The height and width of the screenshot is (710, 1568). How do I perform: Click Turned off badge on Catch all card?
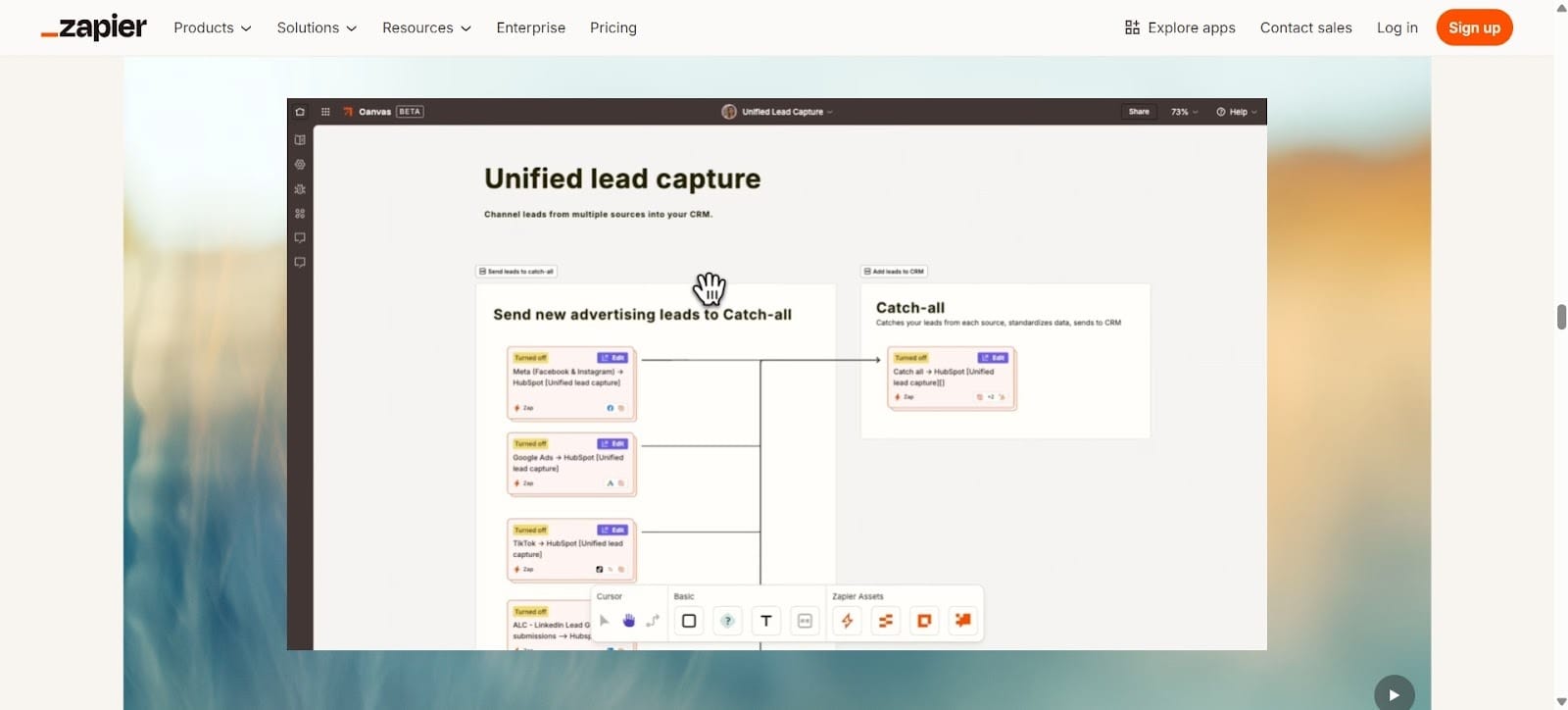910,358
